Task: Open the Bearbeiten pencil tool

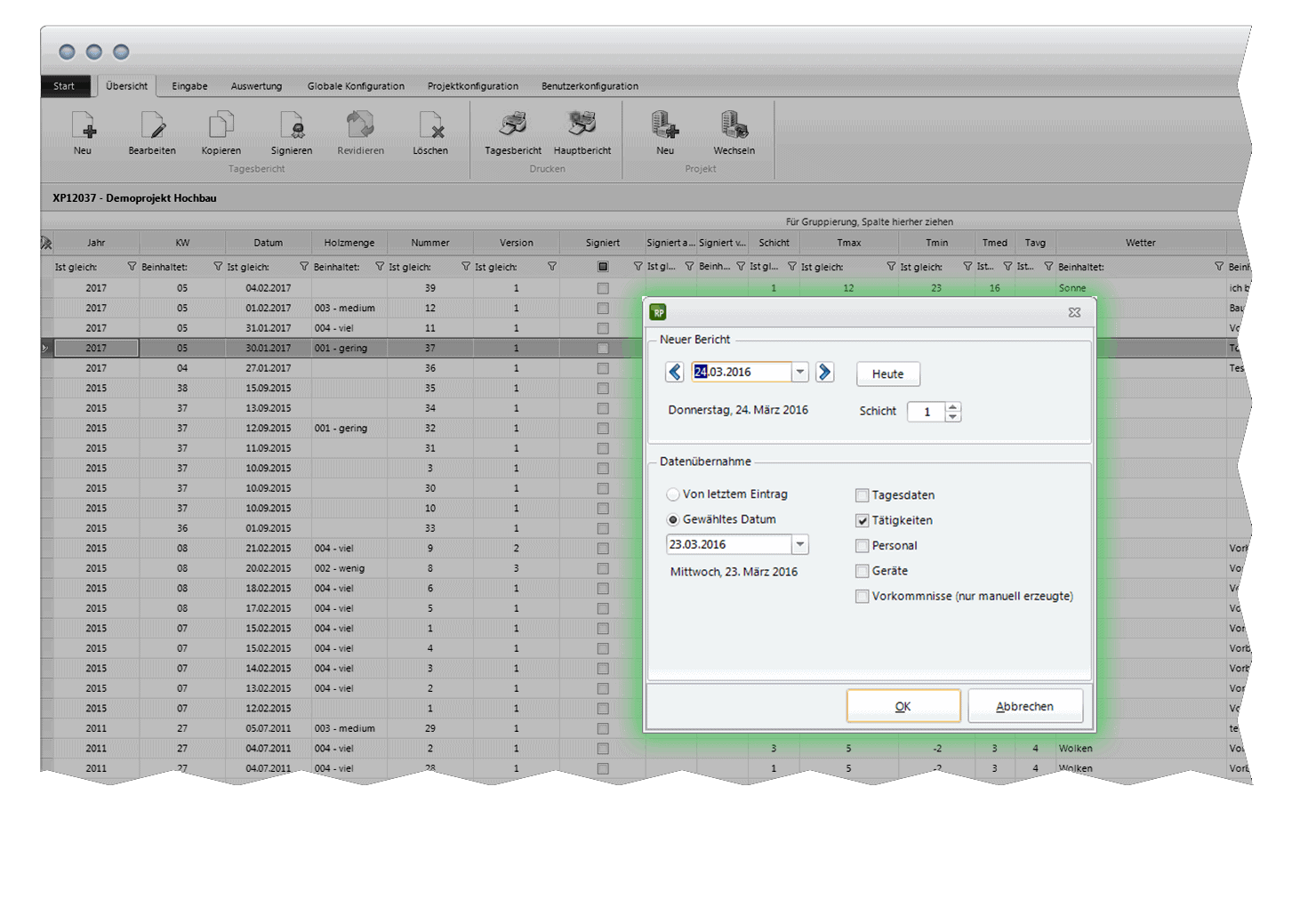Action: coord(152,125)
